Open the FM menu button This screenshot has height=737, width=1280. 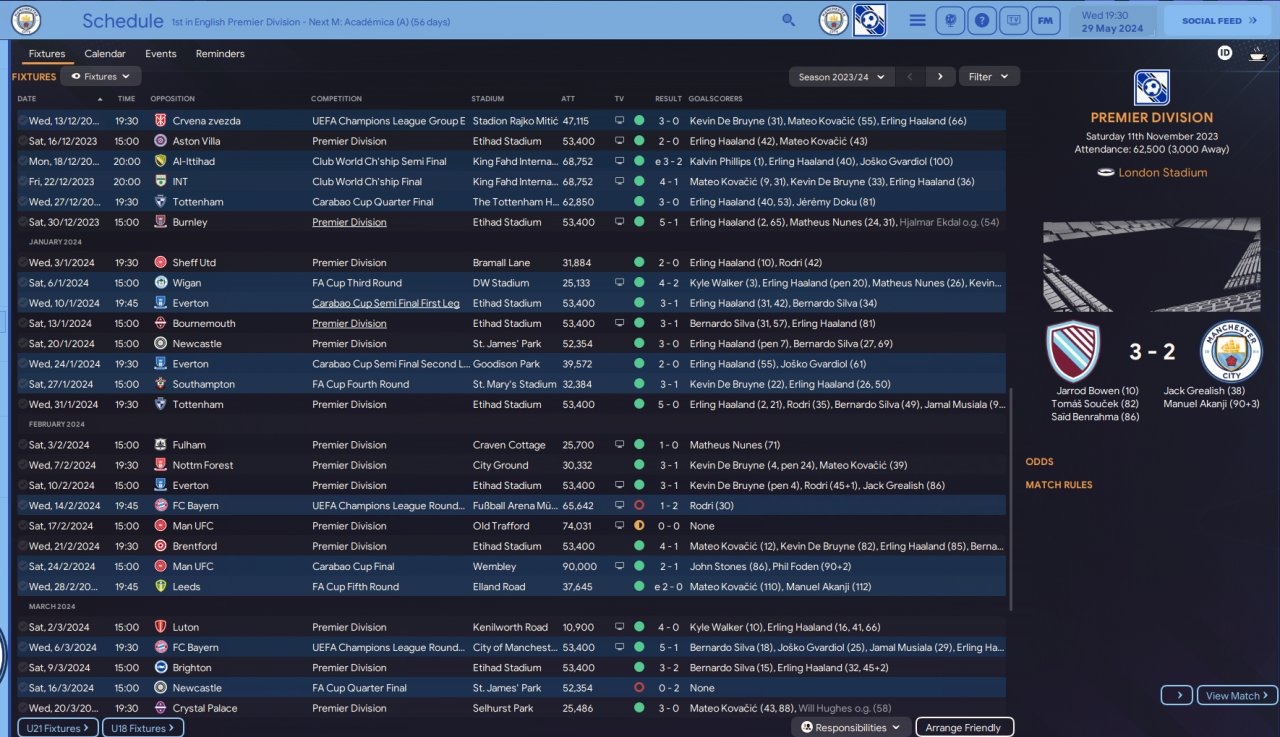coord(1046,20)
